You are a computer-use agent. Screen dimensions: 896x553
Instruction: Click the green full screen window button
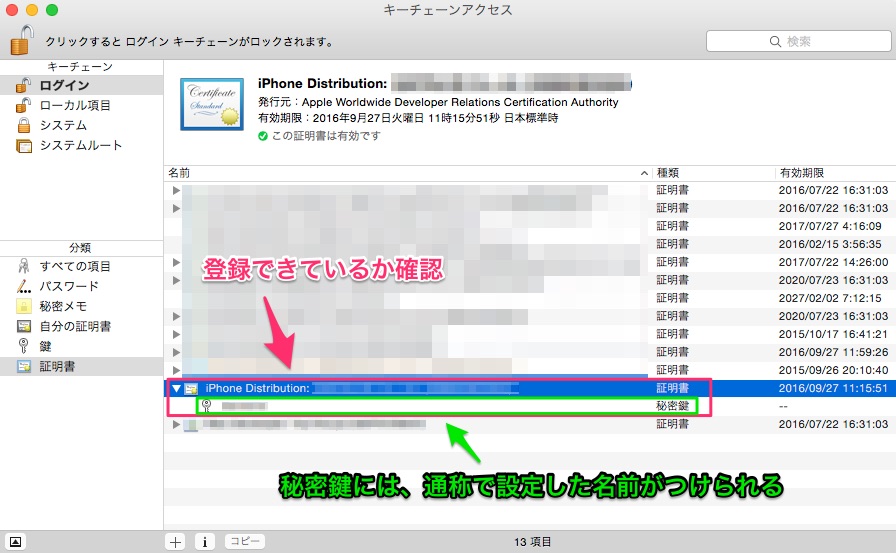coord(51,10)
